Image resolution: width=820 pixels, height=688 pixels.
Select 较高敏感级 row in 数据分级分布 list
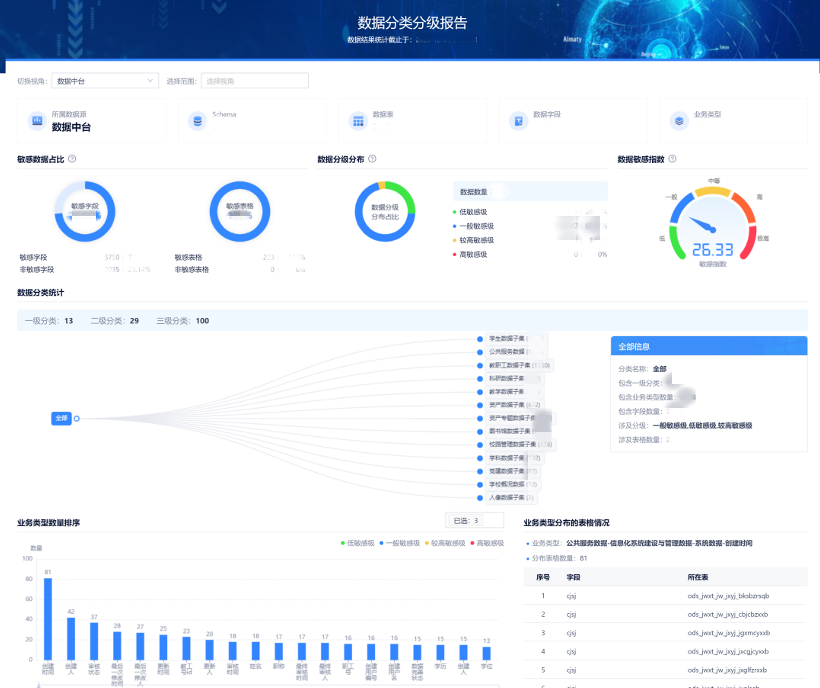pyautogui.click(x=530, y=240)
